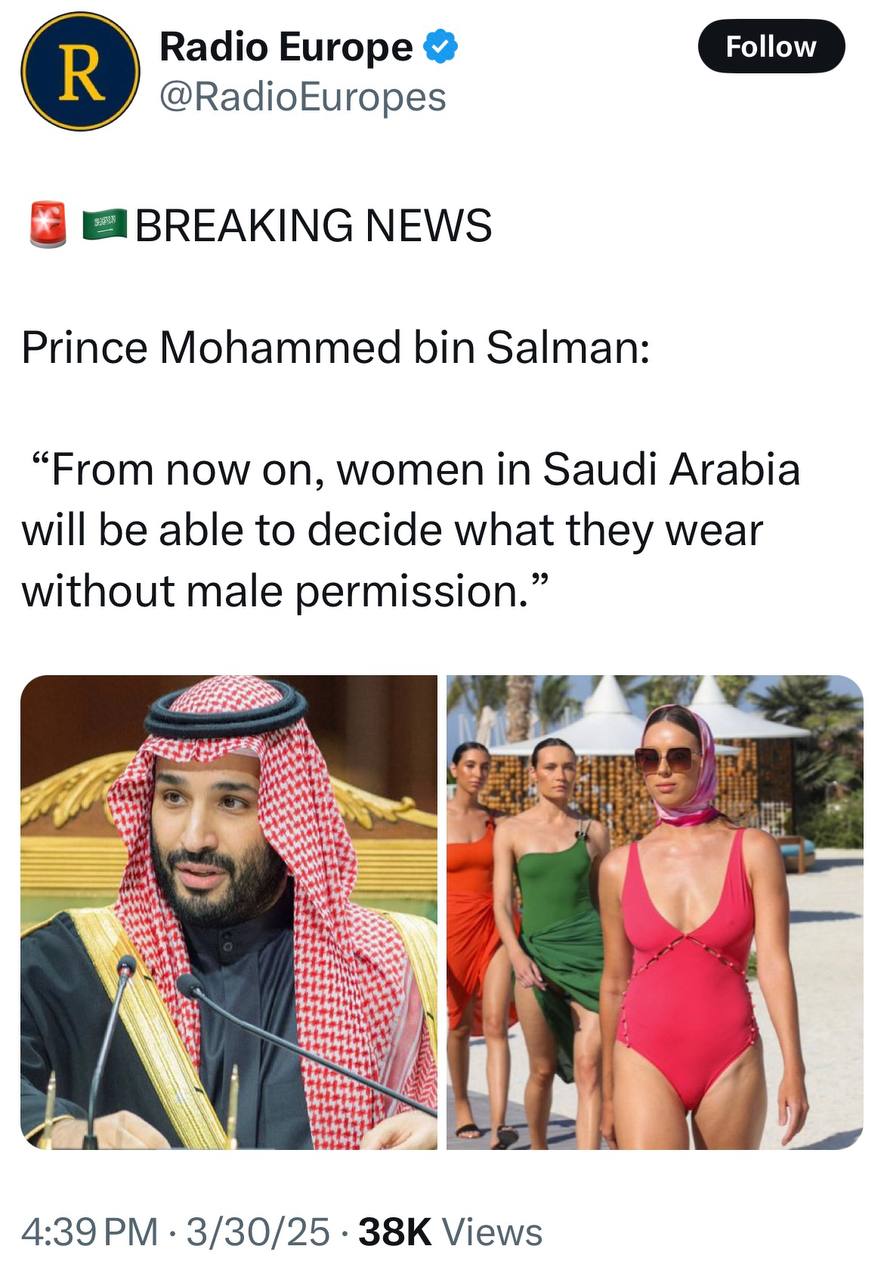Click the 4:39 PM timestamp
The width and height of the screenshot is (884, 1280).
(89, 1231)
